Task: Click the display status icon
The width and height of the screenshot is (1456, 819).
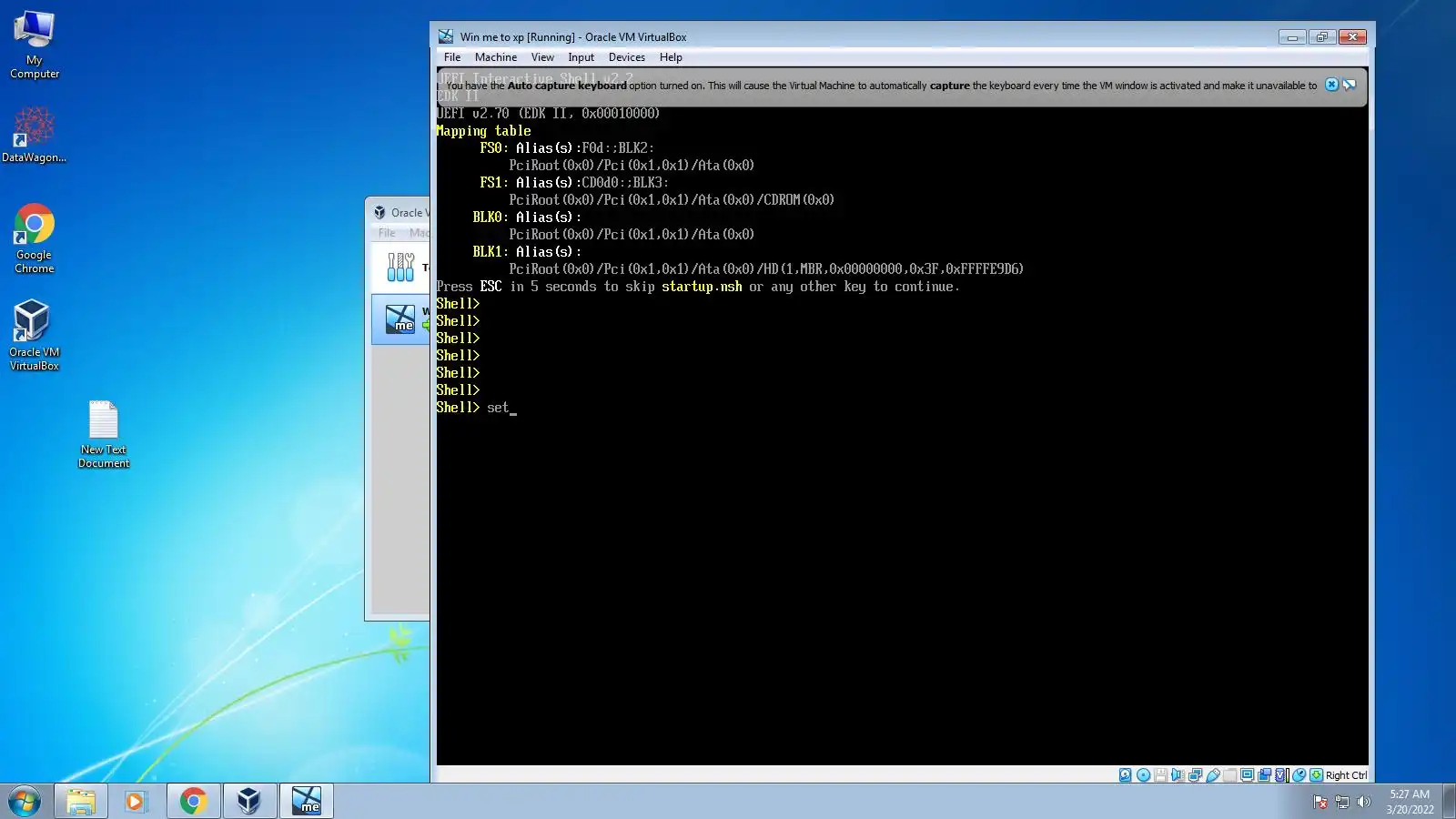Action: coord(1247,775)
